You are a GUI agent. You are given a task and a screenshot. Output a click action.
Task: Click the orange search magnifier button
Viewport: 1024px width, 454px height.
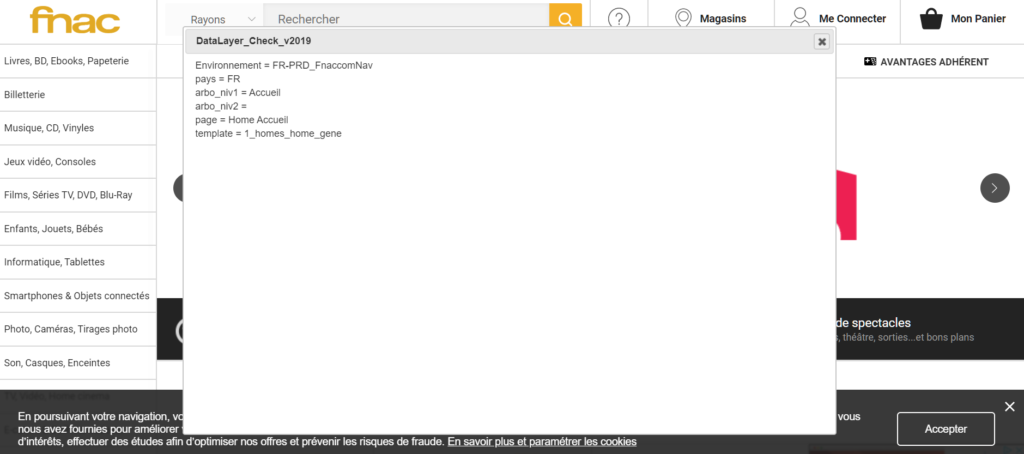tap(565, 19)
